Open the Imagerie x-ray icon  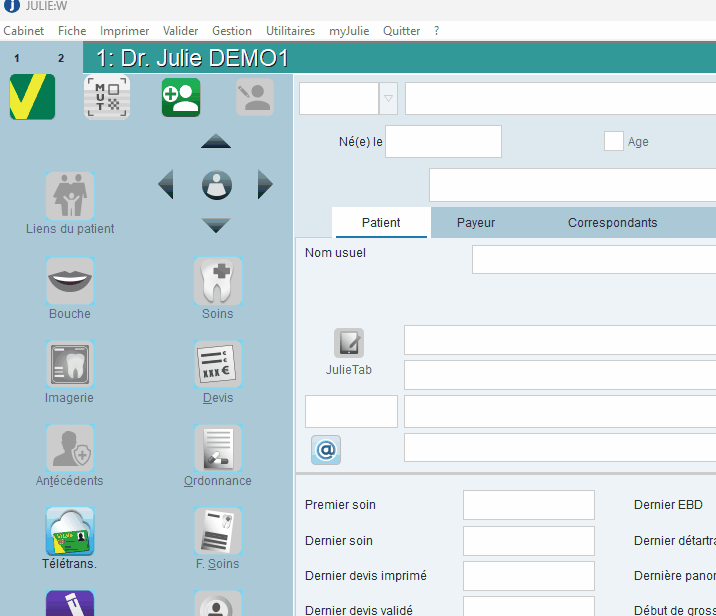[x=70, y=364]
